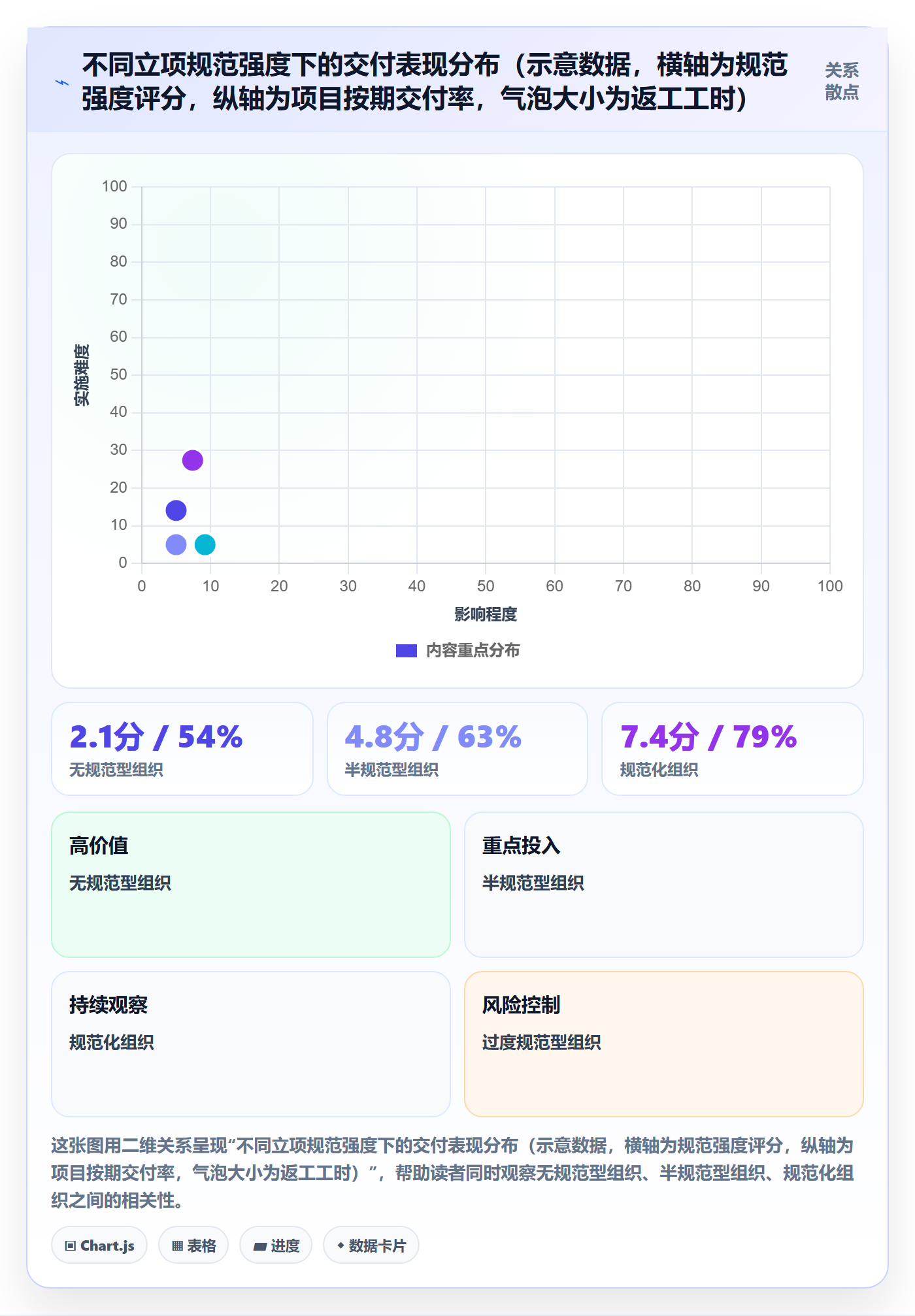Click the 实施难度 y-axis title

(x=82, y=375)
